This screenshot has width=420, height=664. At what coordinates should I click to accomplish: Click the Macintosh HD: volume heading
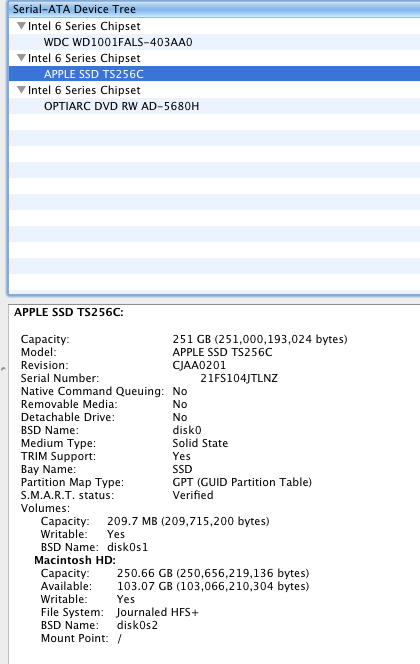point(75,560)
